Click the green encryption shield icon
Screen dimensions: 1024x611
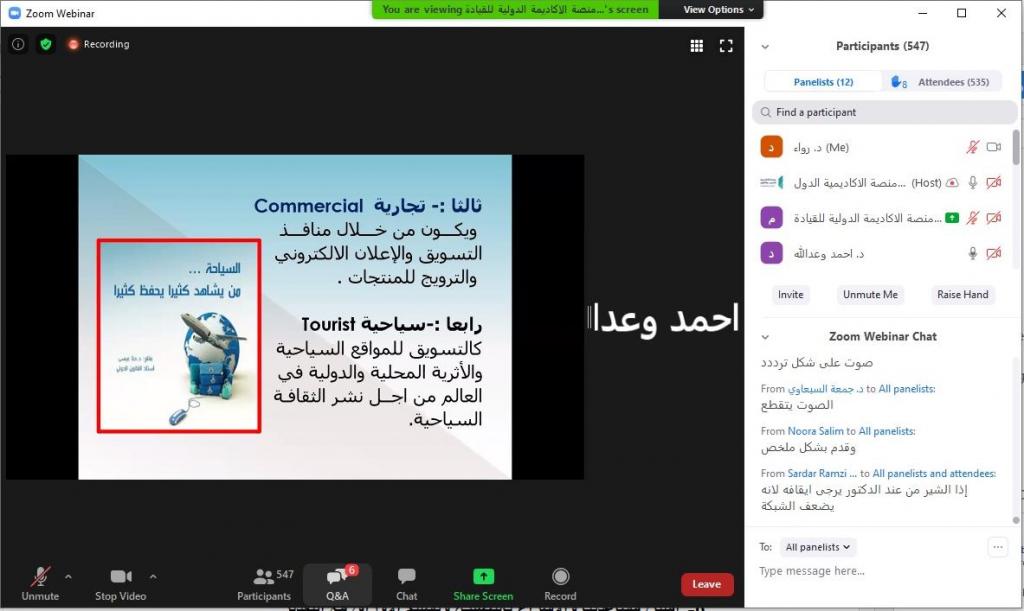(x=45, y=44)
